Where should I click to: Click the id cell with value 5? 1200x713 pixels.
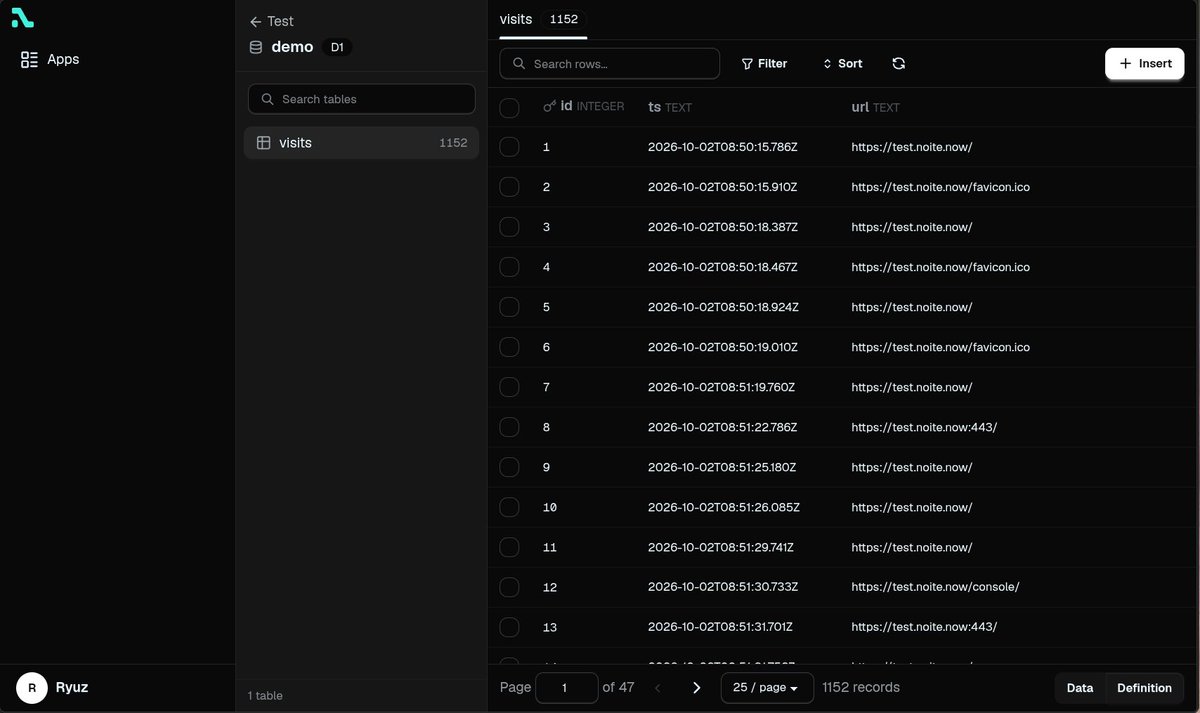[x=546, y=307]
